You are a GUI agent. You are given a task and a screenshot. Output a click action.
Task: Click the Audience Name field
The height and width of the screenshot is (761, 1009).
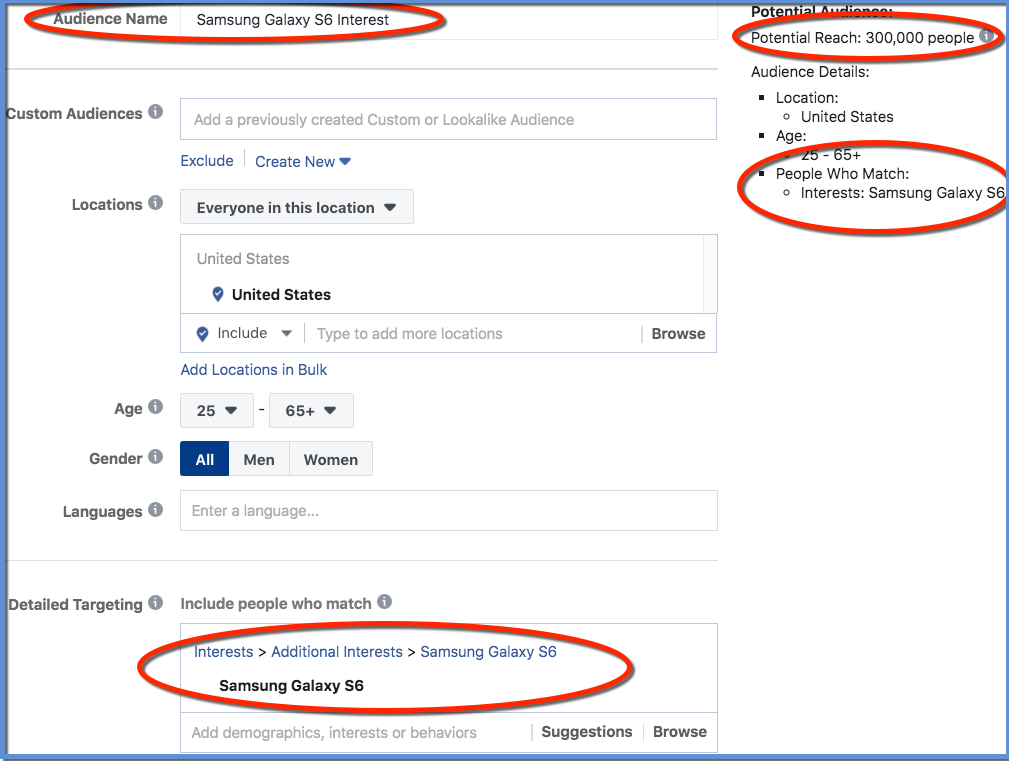(x=449, y=21)
